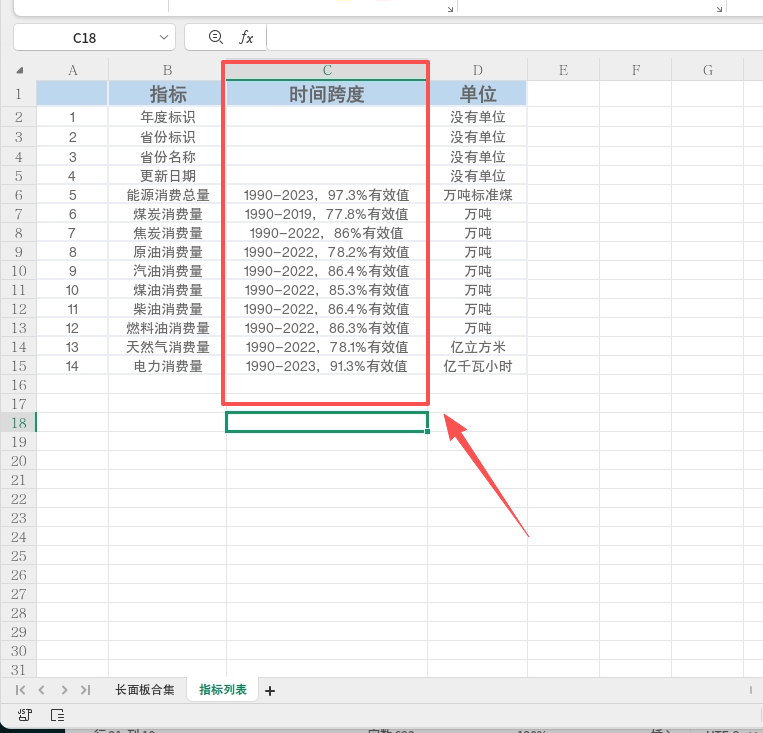The width and height of the screenshot is (763, 733).
Task: Open the insert function fx button
Action: (246, 37)
